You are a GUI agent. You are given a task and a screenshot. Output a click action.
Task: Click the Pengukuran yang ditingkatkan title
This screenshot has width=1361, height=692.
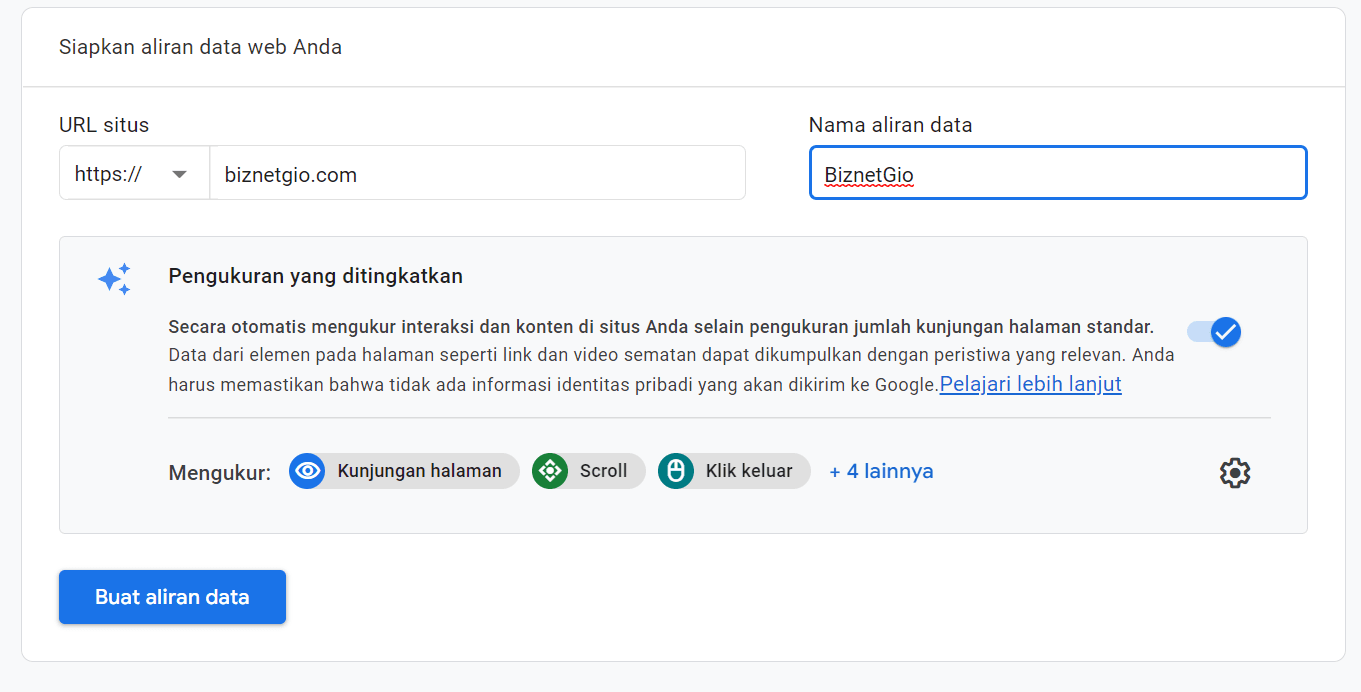315,276
